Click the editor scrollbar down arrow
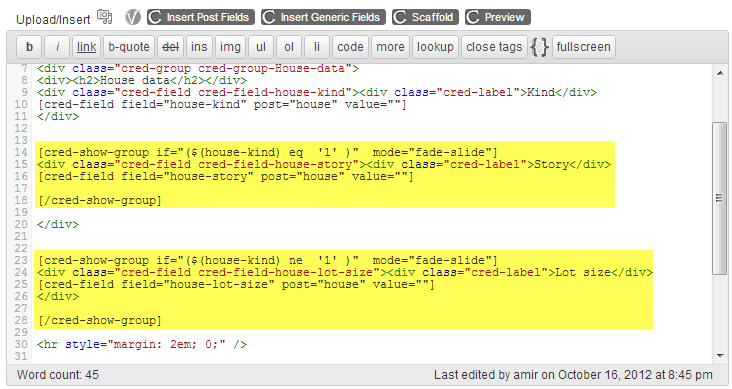The width and height of the screenshot is (732, 389). [720, 355]
